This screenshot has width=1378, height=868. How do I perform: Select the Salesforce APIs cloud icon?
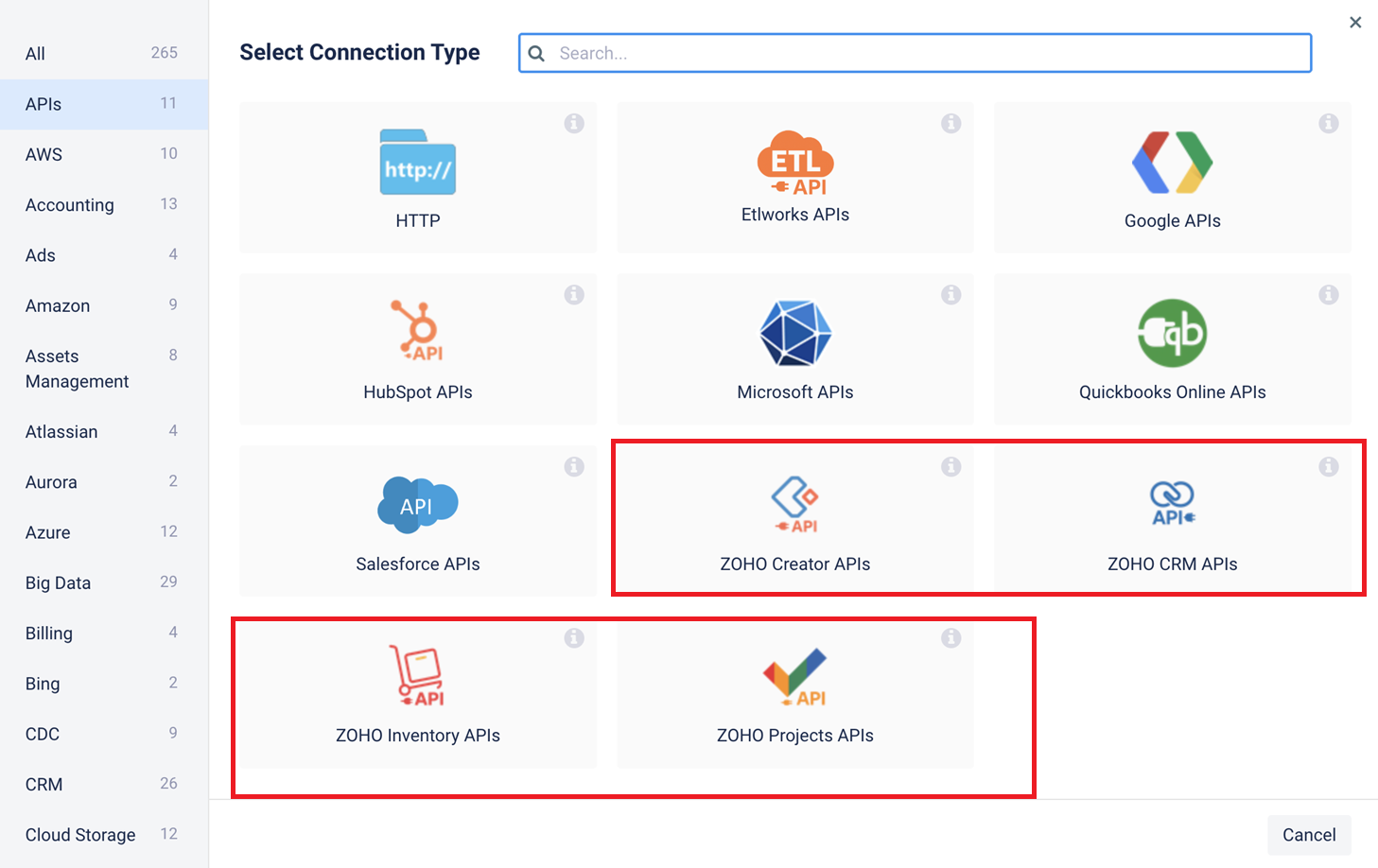pos(418,505)
